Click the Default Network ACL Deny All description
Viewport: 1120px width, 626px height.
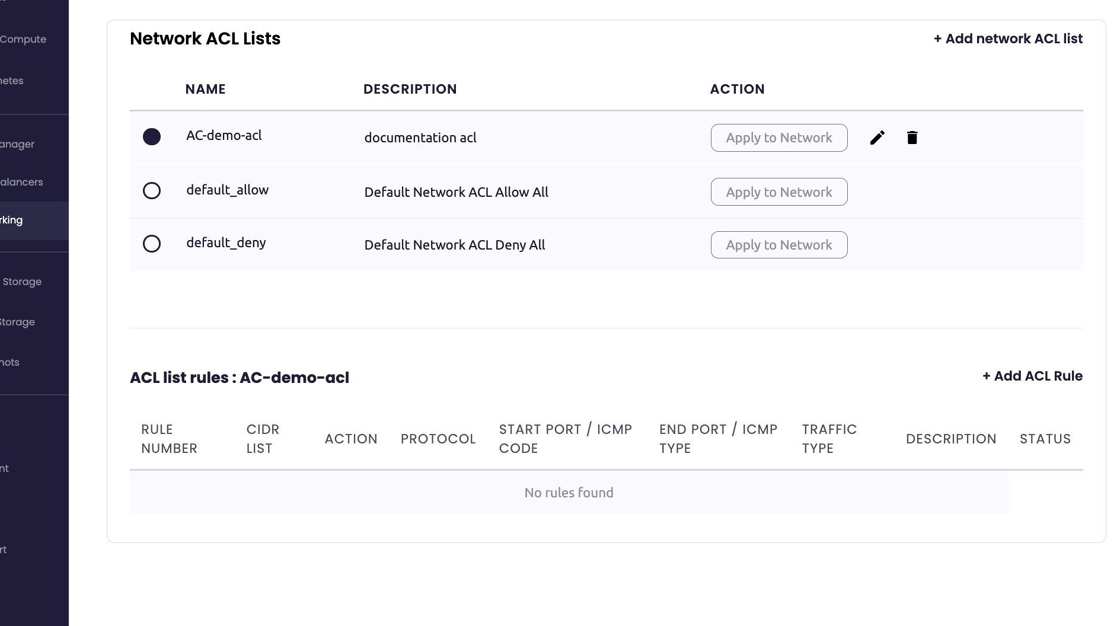click(x=454, y=245)
